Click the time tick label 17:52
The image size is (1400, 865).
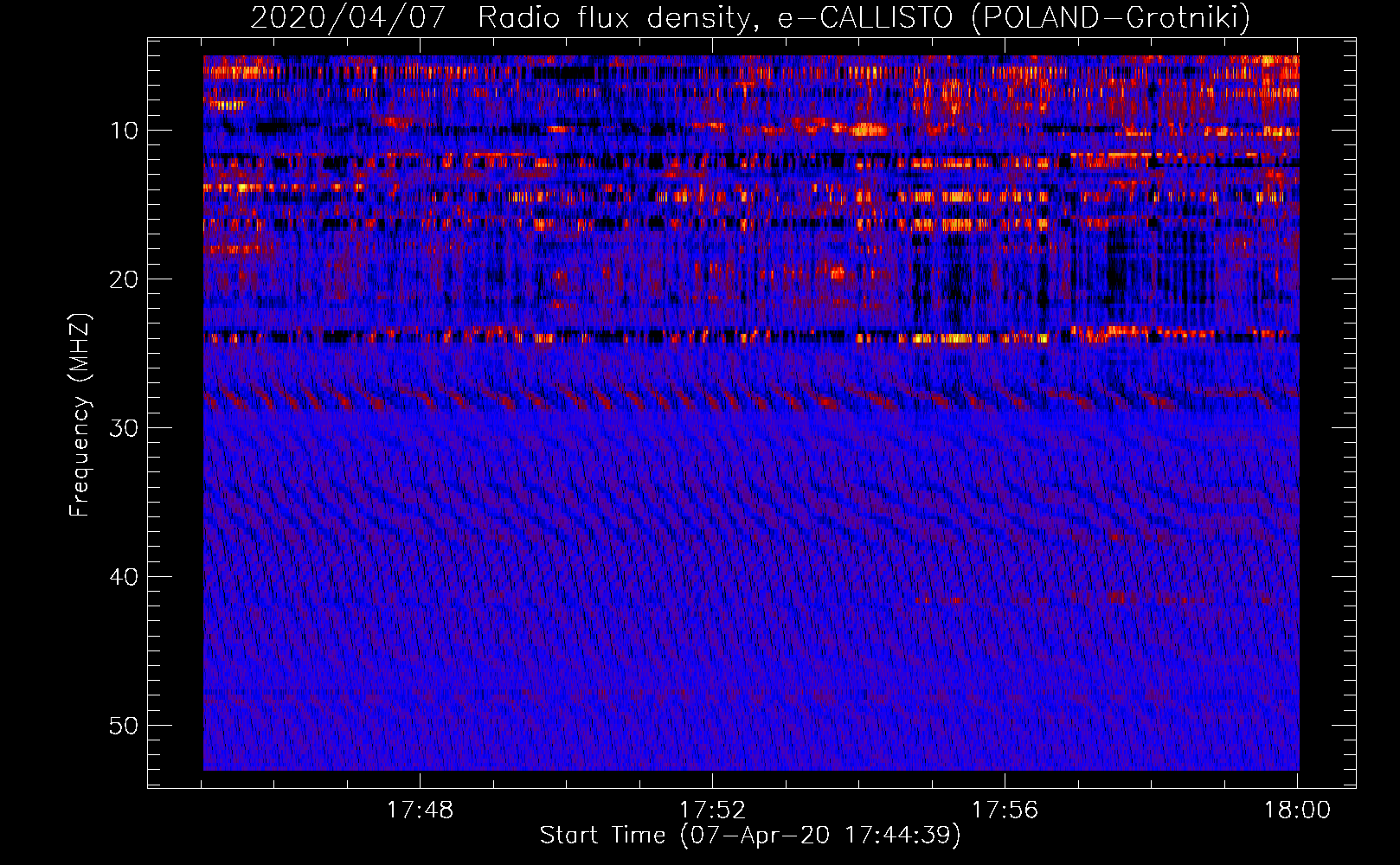click(712, 811)
